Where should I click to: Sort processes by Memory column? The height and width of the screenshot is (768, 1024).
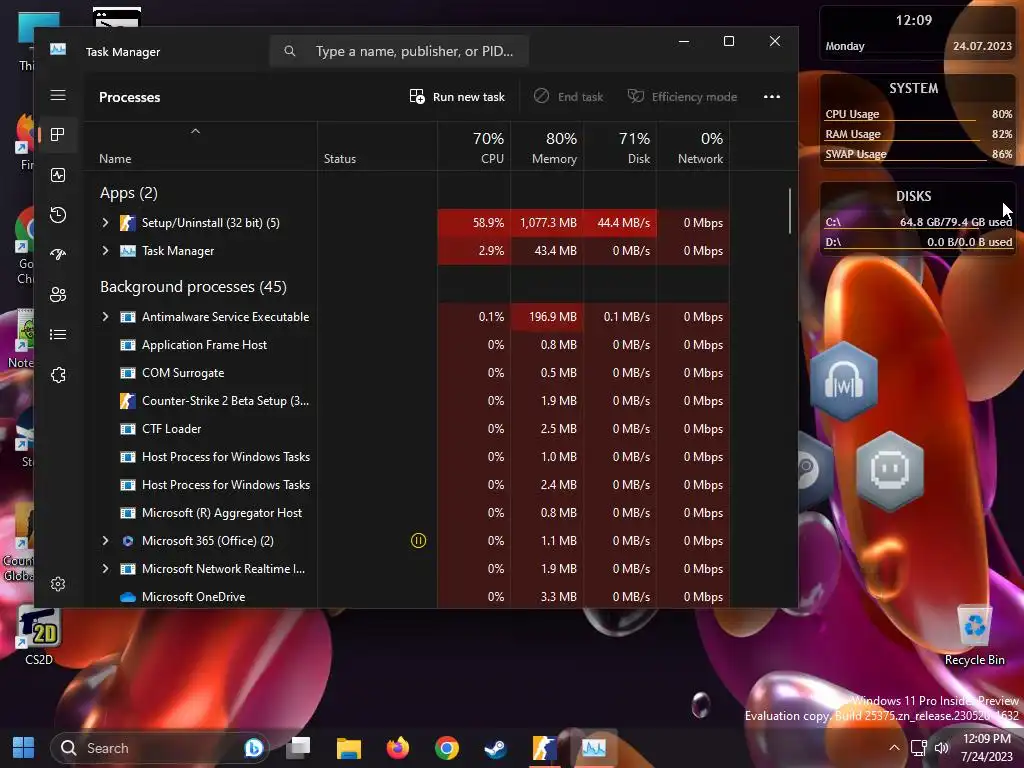tap(547, 147)
